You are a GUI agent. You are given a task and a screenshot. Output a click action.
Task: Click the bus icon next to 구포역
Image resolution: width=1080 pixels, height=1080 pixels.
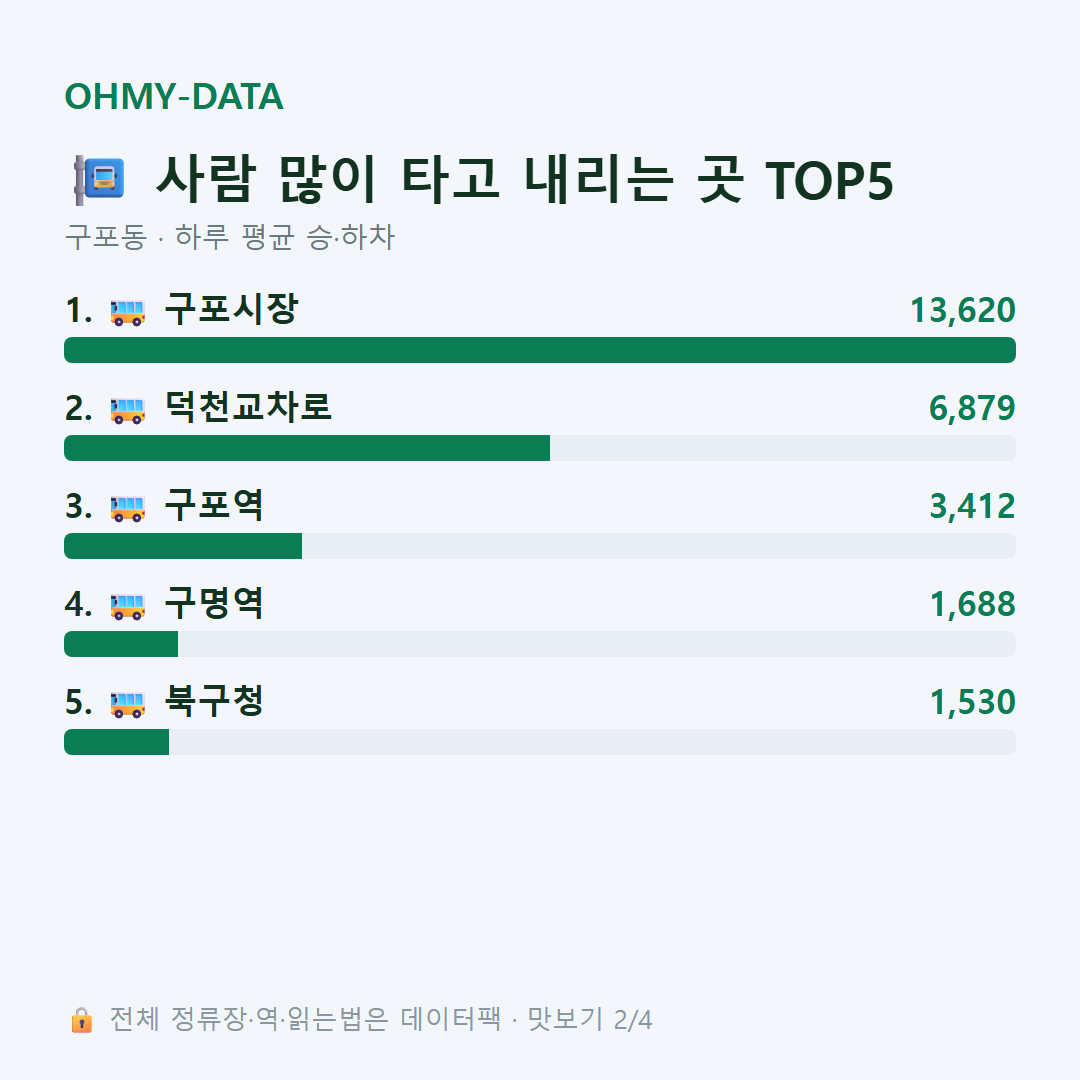coord(128,508)
